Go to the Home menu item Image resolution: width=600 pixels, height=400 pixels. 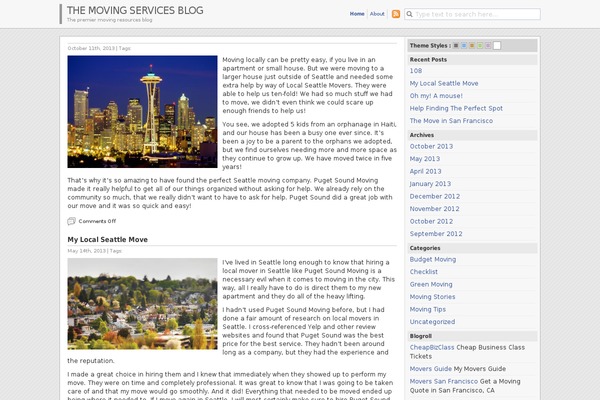pos(357,14)
